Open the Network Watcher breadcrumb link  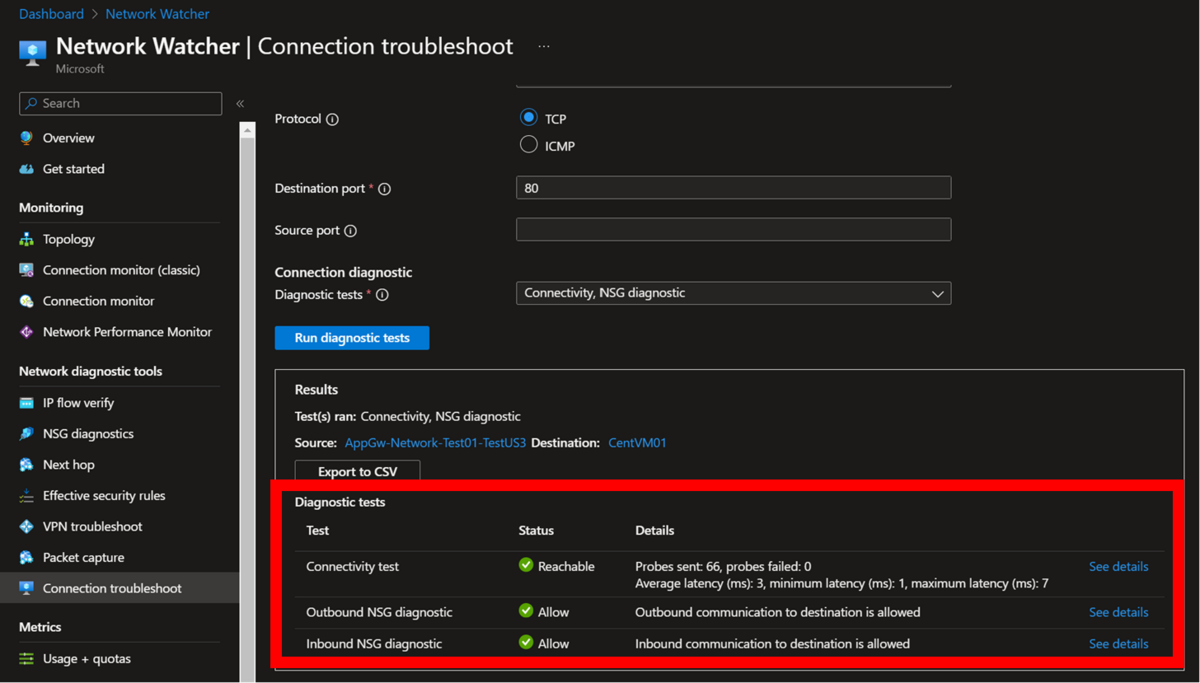157,14
